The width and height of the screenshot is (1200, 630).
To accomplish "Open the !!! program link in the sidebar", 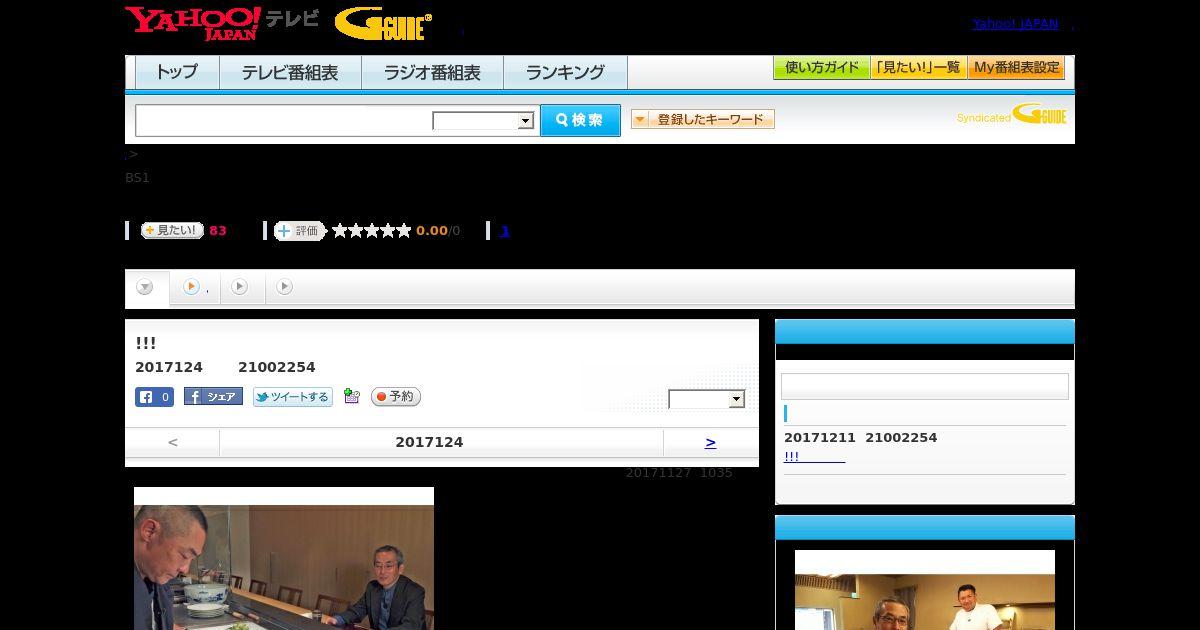I will 814,456.
